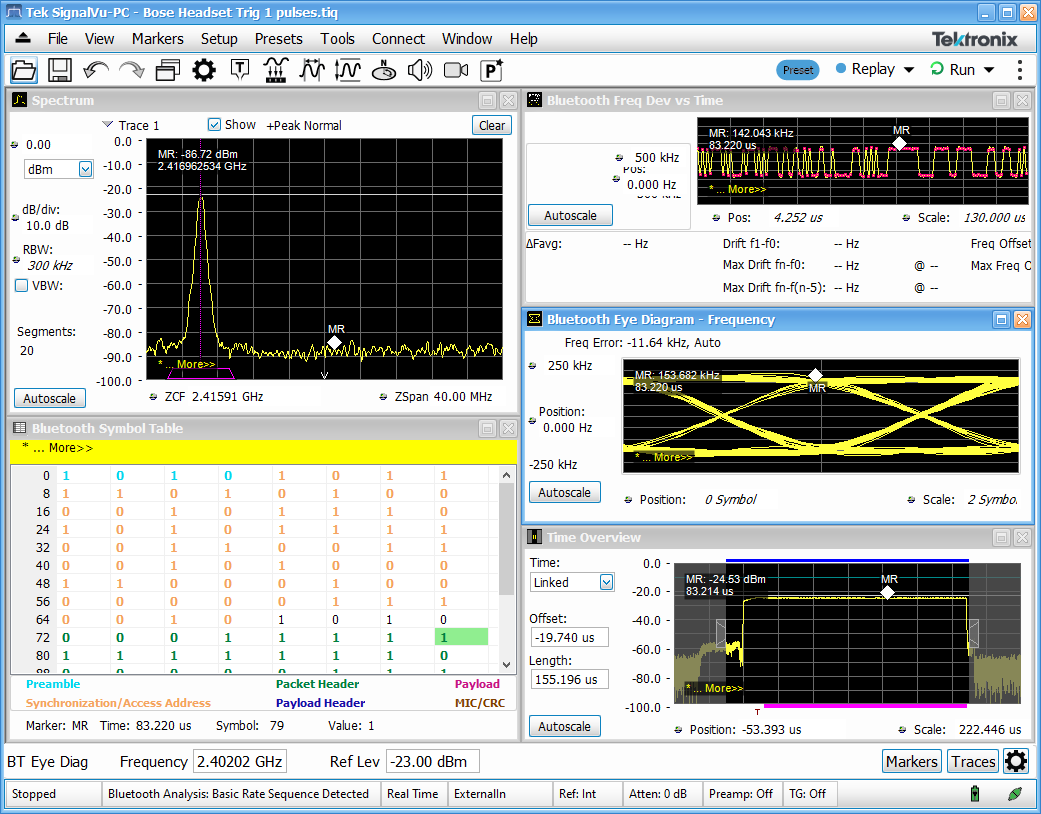Open the Markers menu
The image size is (1041, 814).
point(157,39)
